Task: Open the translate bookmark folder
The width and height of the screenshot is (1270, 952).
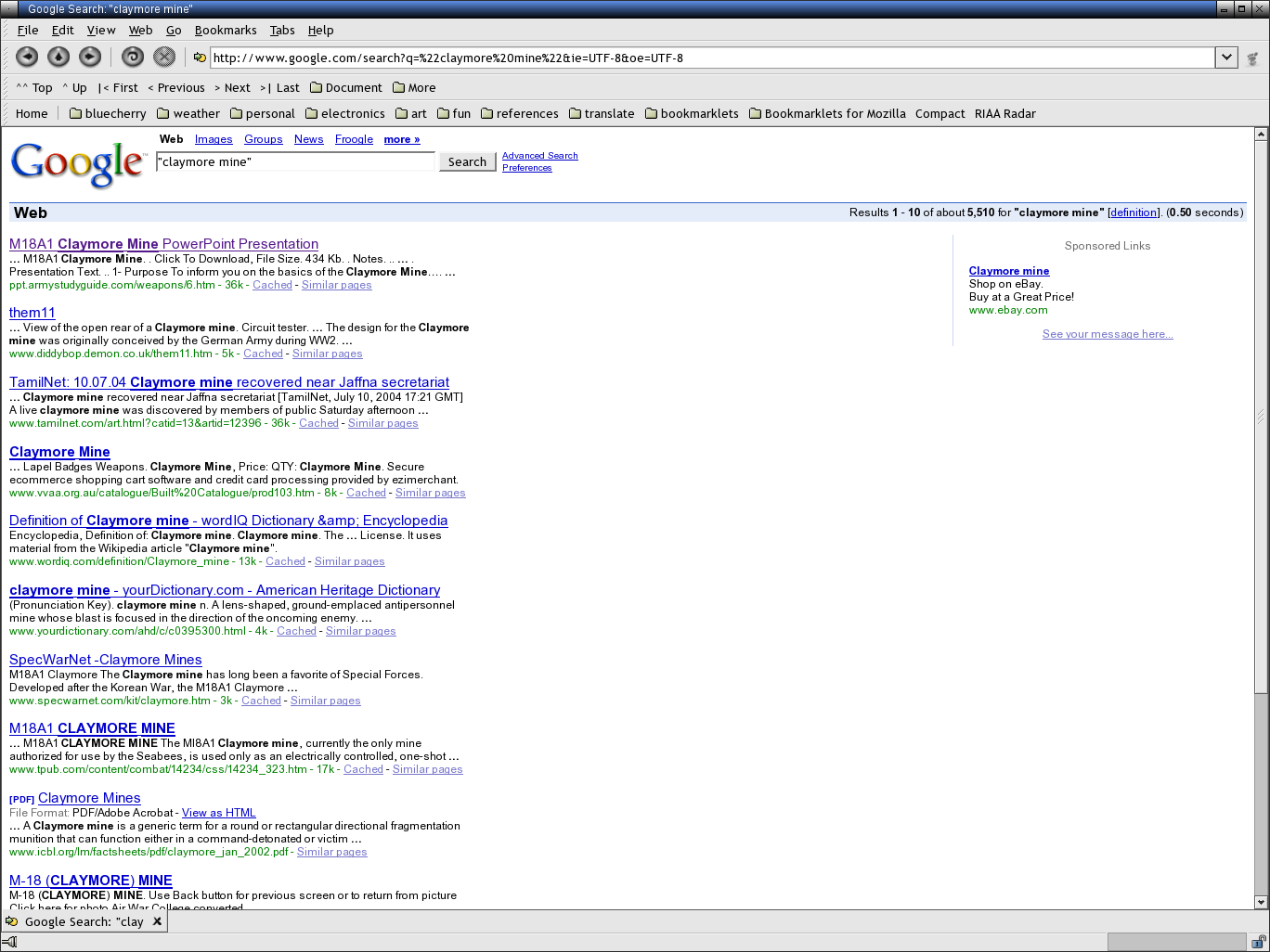Action: pos(602,113)
